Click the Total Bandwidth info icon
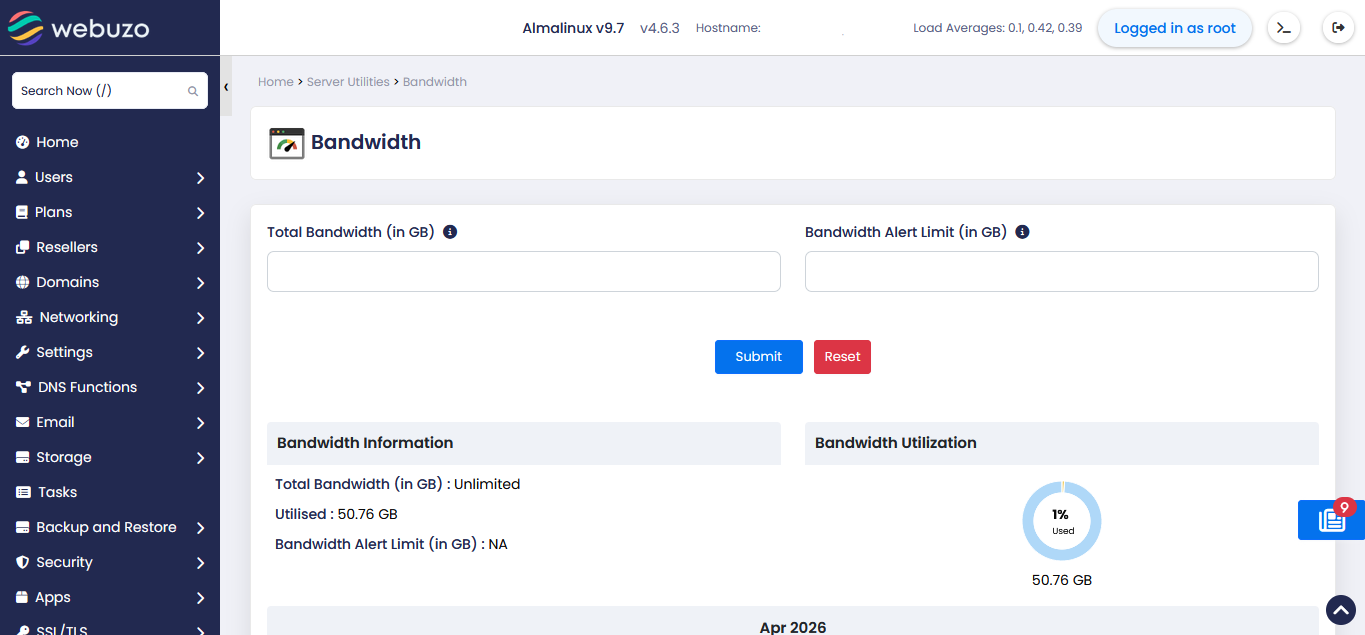1365x635 pixels. click(x=450, y=232)
